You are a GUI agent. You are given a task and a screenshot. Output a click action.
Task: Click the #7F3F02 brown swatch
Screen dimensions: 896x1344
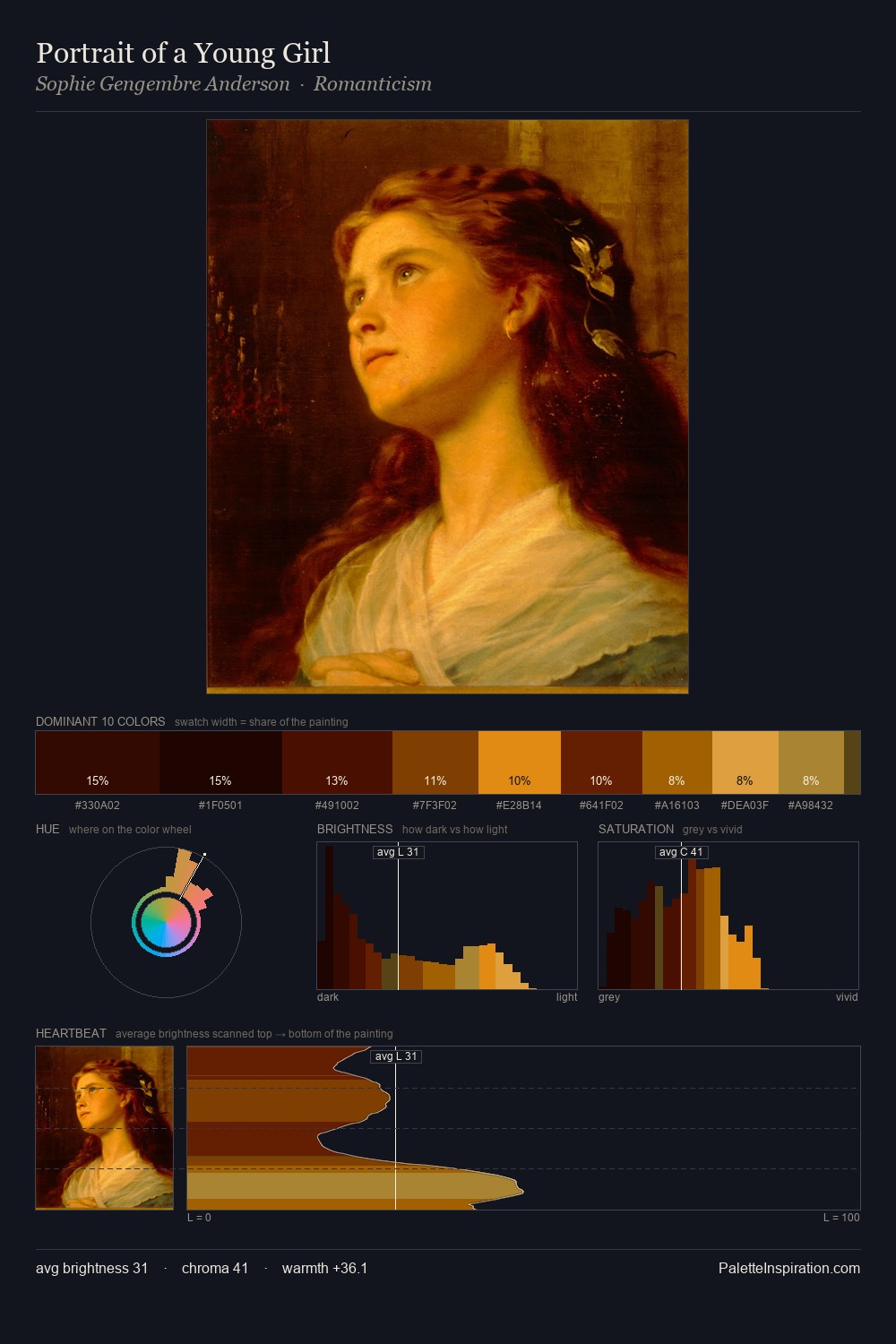[x=435, y=762]
